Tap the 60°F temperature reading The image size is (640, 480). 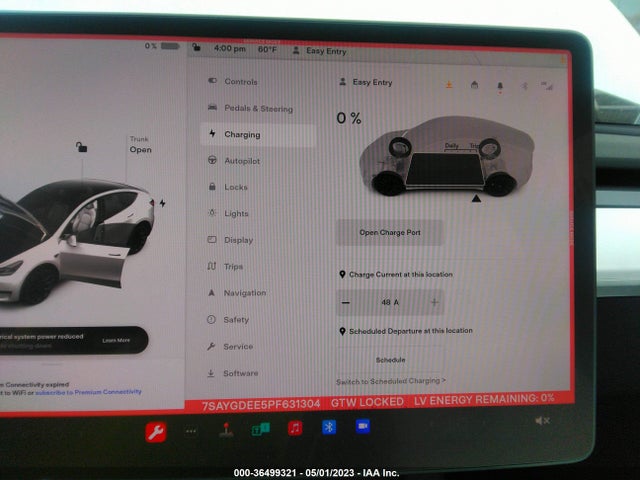click(x=267, y=50)
